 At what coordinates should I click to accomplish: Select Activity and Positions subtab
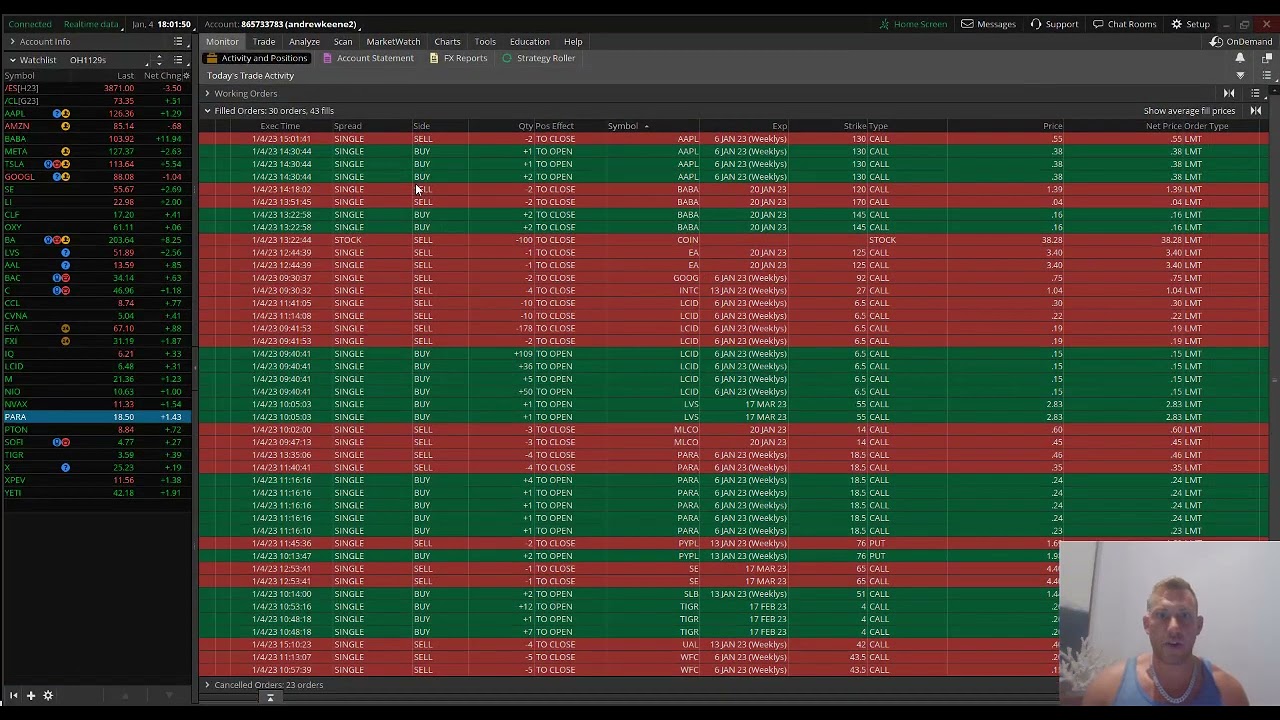coord(257,58)
